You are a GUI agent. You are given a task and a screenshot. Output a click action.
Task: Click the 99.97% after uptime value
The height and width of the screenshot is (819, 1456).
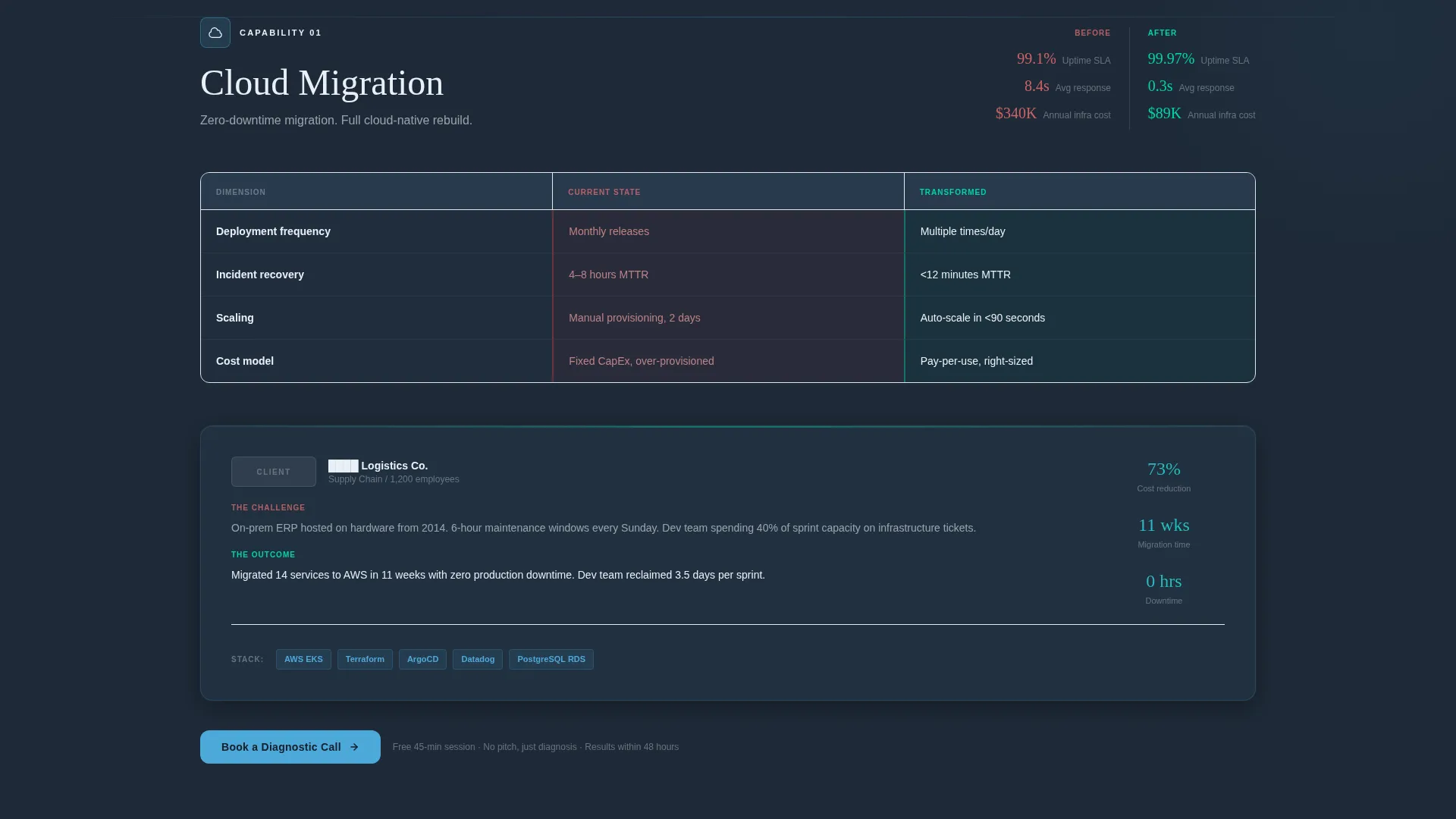[1171, 58]
